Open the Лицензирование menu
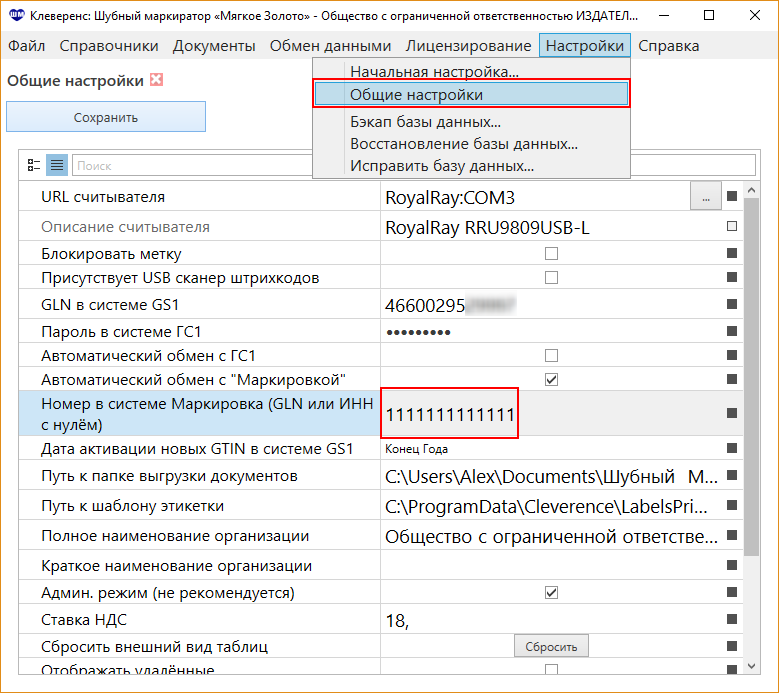 pyautogui.click(x=468, y=46)
